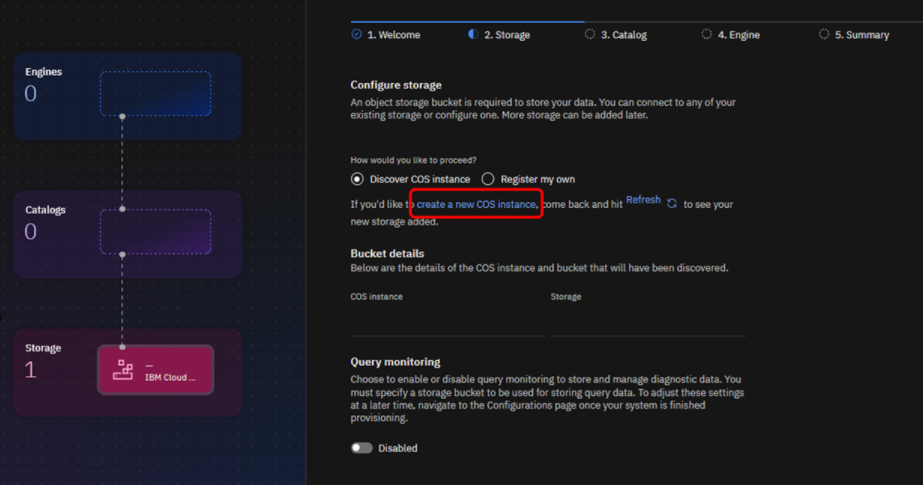Click the Engines count of 0

click(x=31, y=94)
